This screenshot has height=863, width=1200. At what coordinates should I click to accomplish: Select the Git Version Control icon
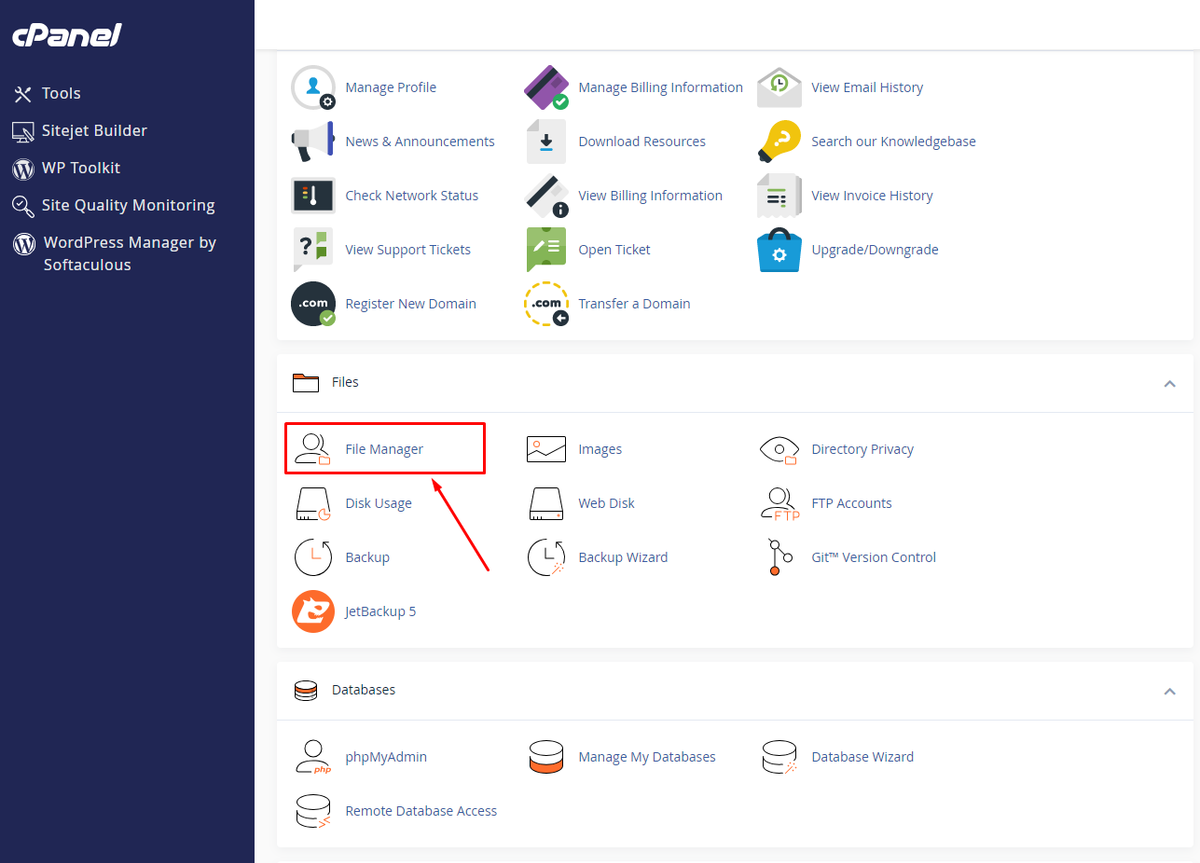coord(780,557)
